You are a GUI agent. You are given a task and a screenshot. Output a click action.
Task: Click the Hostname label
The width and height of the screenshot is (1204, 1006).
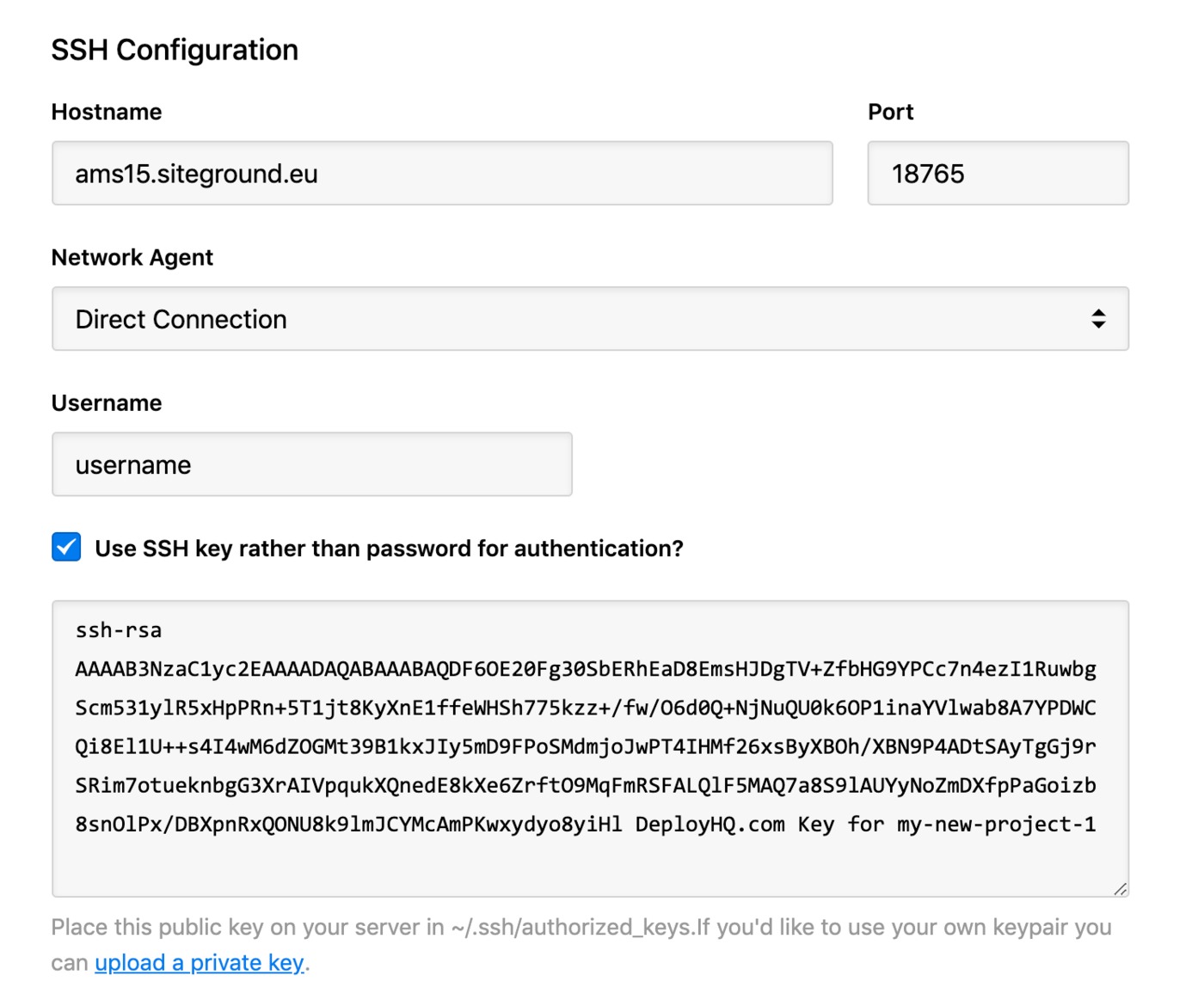tap(107, 112)
